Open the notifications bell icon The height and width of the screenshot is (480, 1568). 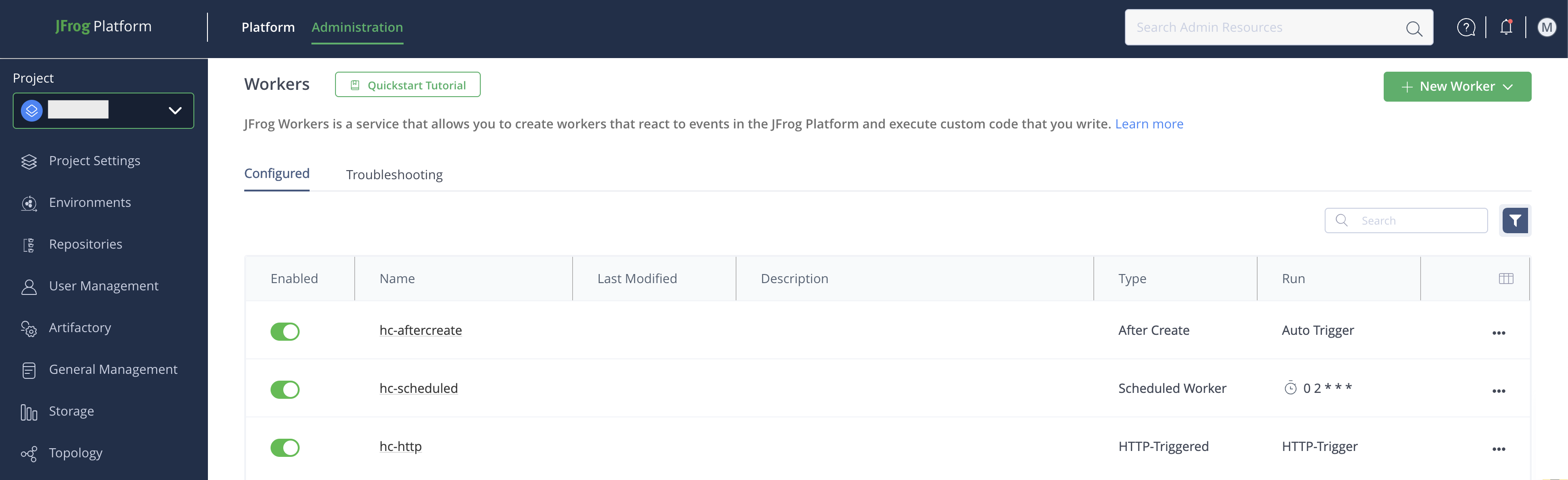(1506, 27)
